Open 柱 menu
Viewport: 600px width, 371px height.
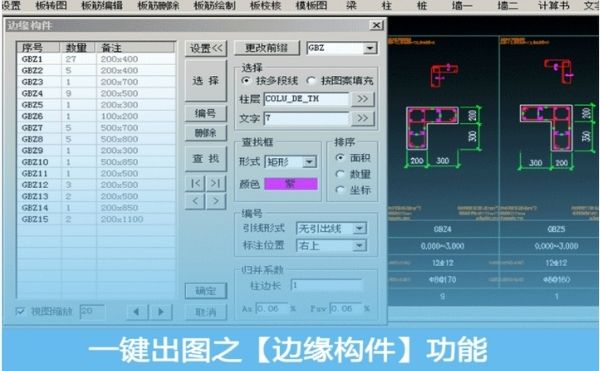coord(387,5)
